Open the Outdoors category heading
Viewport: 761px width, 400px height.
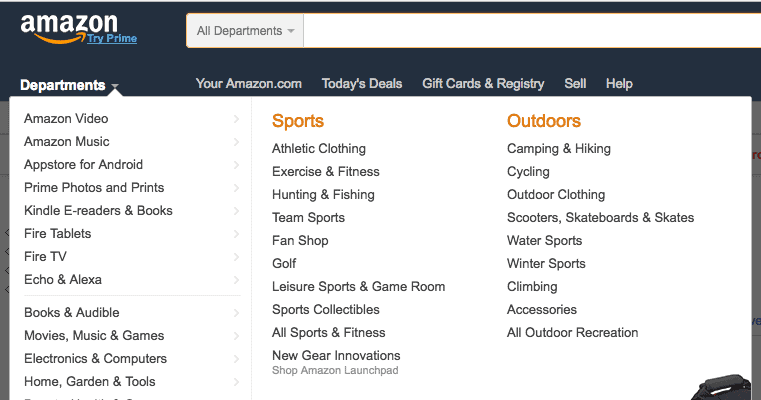tap(543, 121)
